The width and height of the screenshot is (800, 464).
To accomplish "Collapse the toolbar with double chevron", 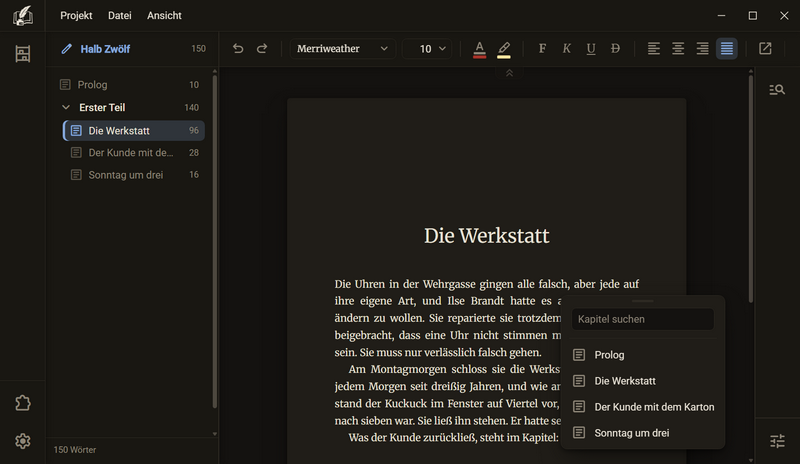I will (x=509, y=73).
